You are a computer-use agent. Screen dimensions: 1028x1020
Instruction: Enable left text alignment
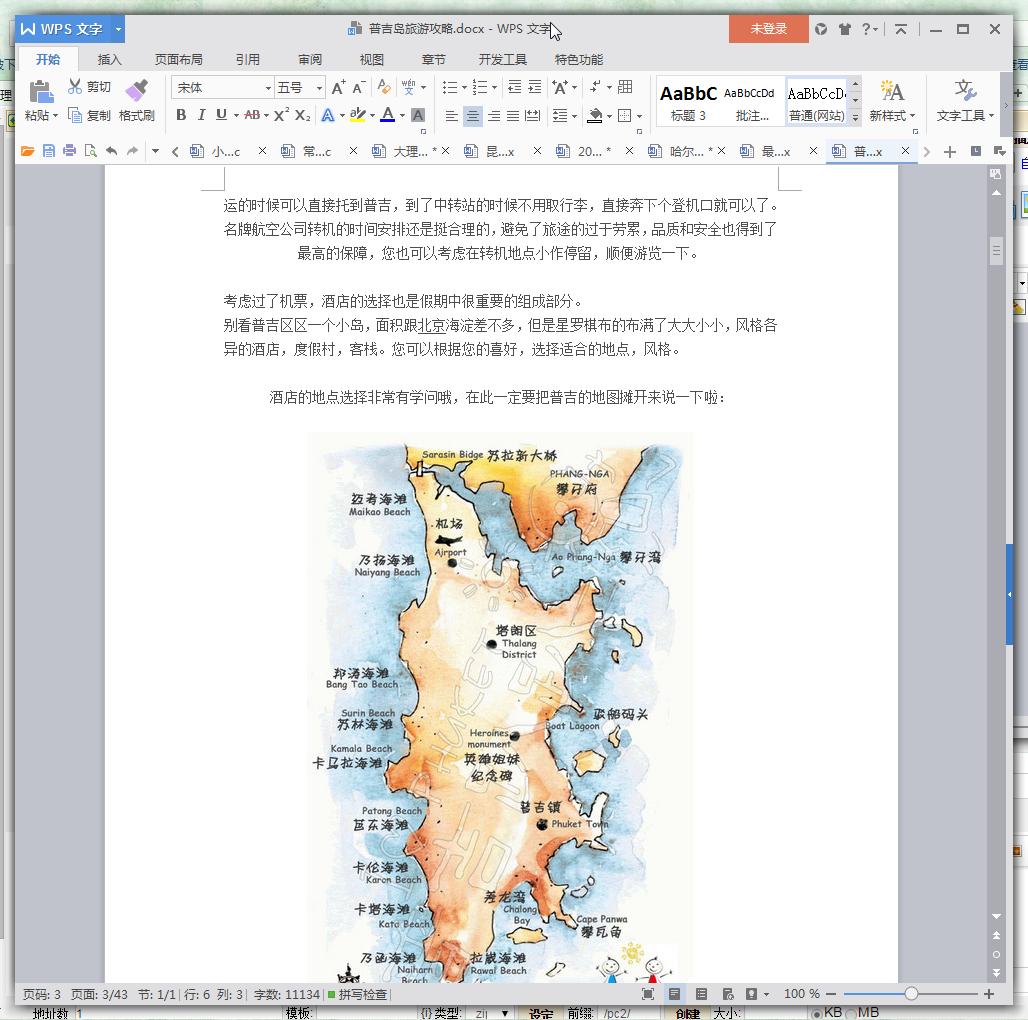[x=452, y=116]
